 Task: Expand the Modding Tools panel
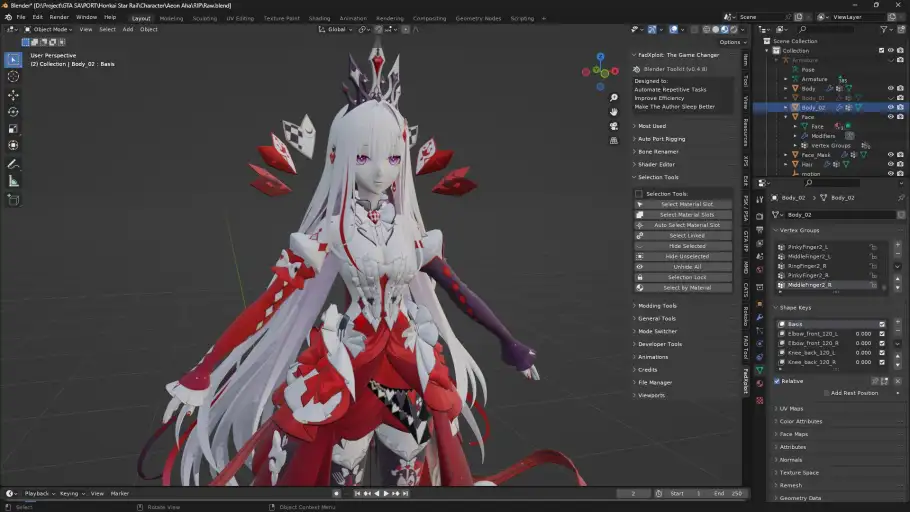point(657,306)
